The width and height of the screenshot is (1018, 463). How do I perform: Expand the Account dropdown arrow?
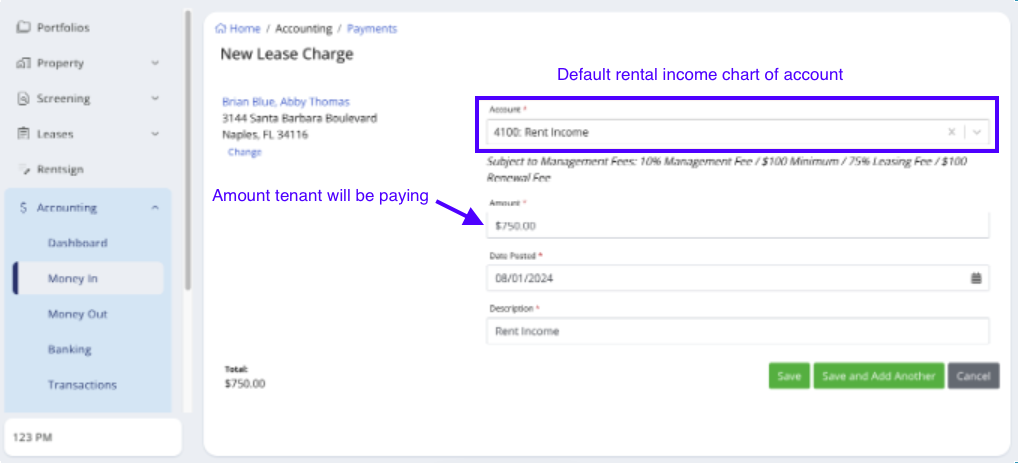[x=978, y=132]
